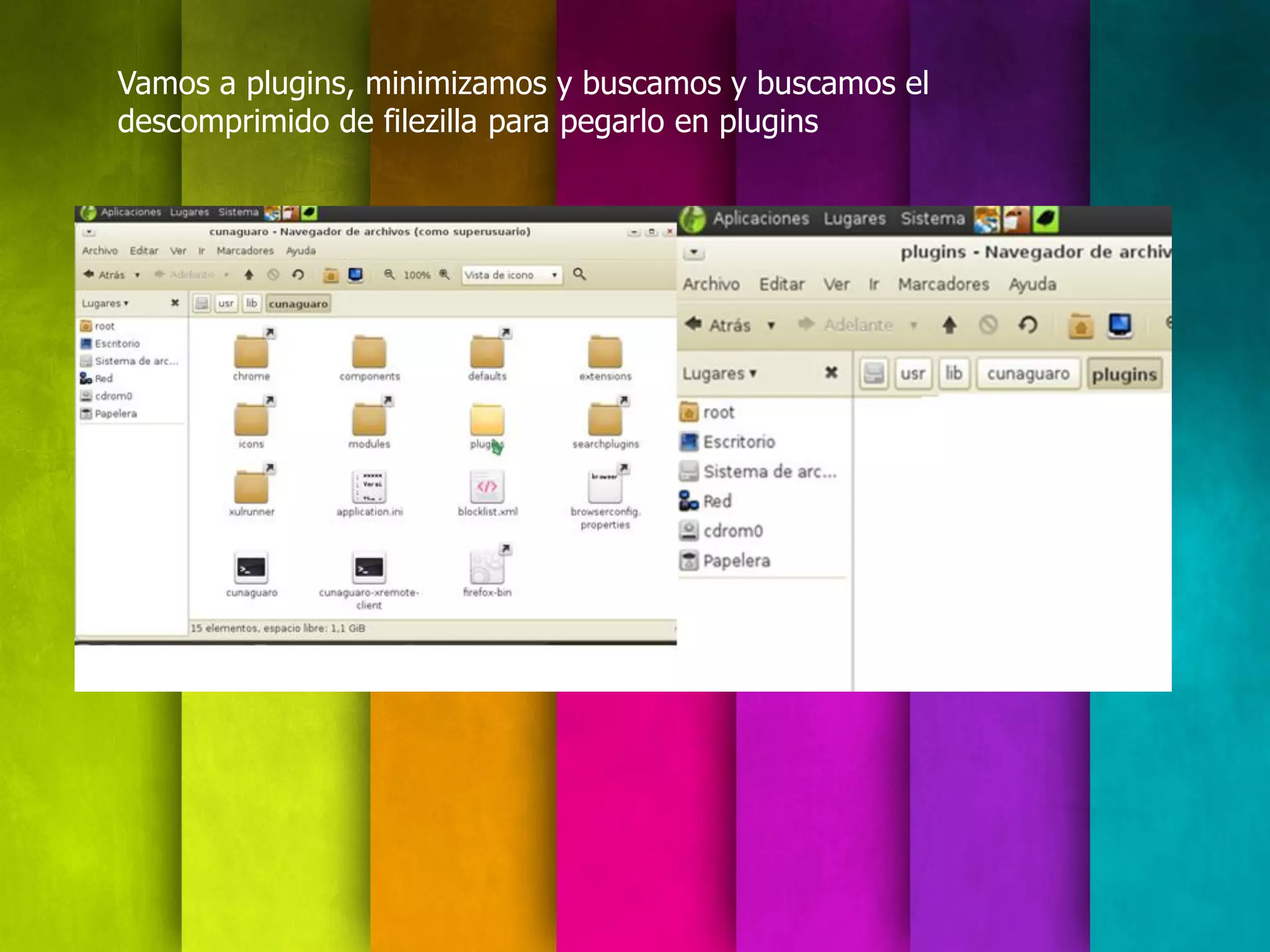The image size is (1270, 952).
Task: Expand the Atrás history arrow in cunaguaro window
Action: pyautogui.click(x=137, y=275)
